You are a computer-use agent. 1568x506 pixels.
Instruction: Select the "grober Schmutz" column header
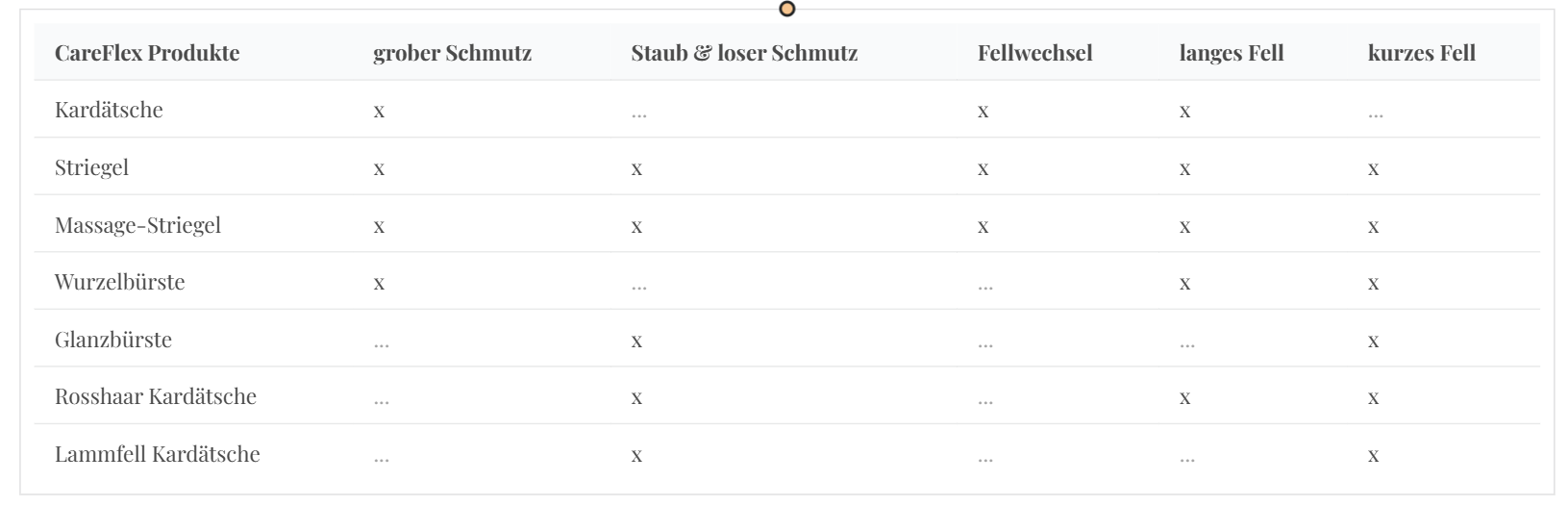point(452,53)
